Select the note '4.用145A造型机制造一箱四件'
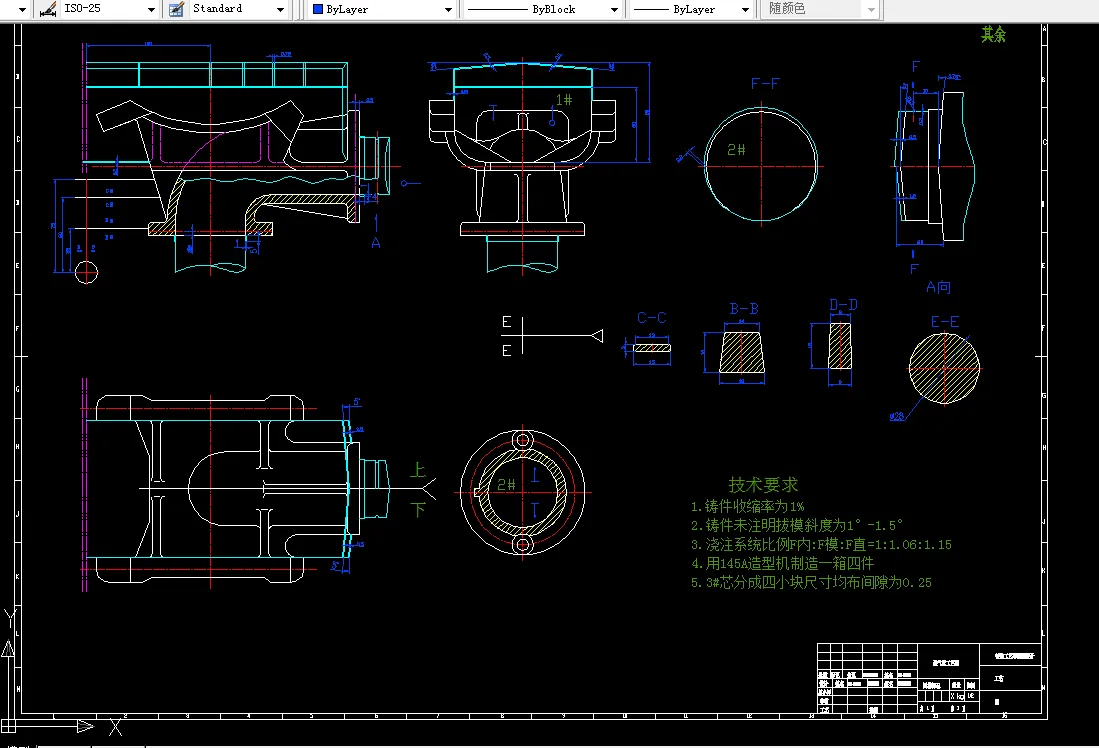Viewport: 1099px width, 748px height. [x=782, y=563]
